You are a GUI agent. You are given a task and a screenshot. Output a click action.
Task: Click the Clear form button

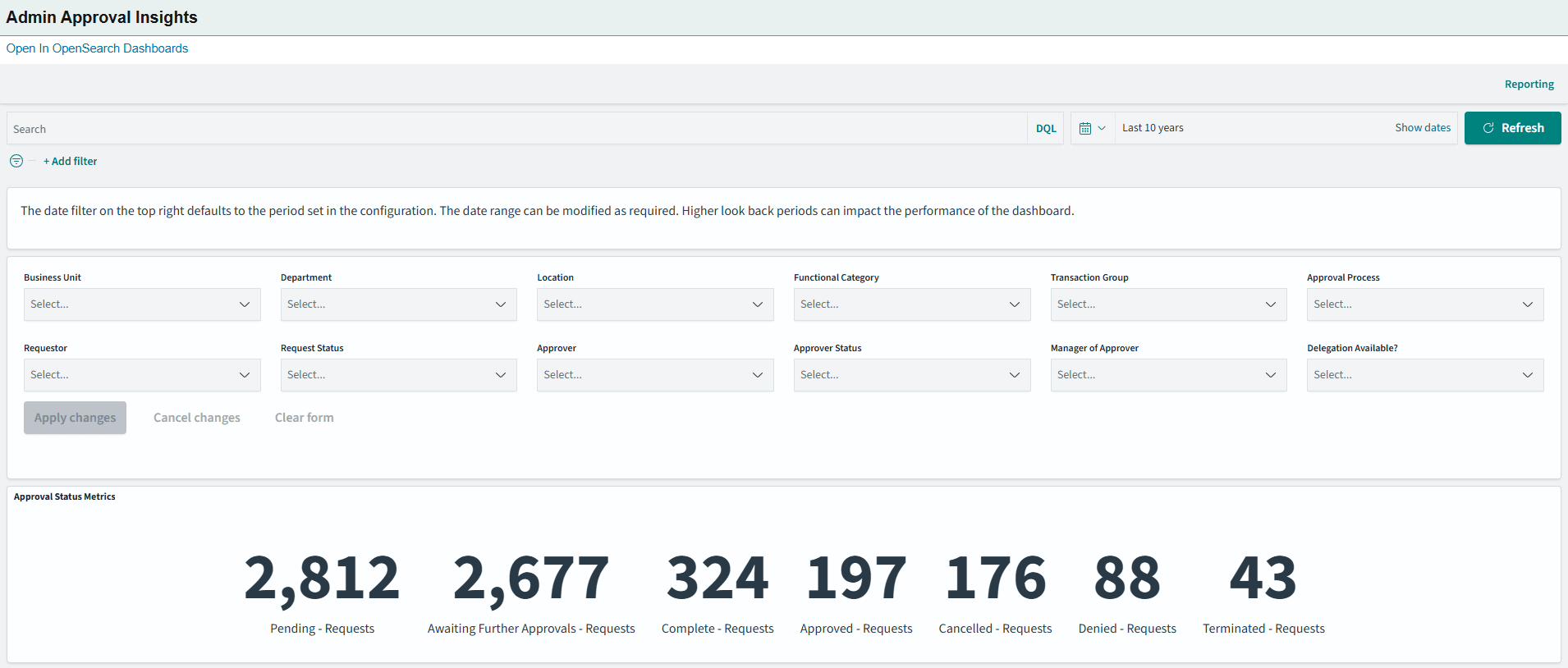tap(304, 418)
